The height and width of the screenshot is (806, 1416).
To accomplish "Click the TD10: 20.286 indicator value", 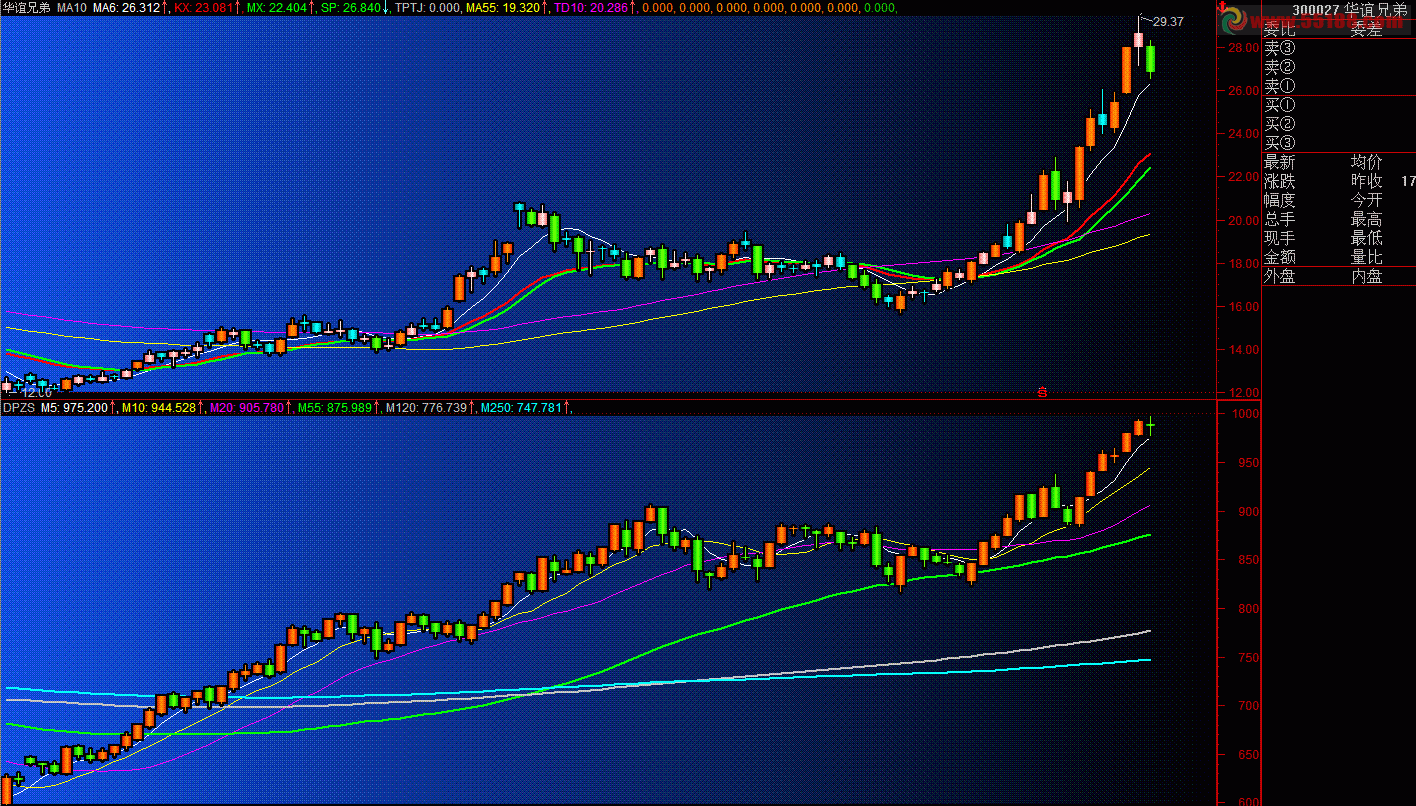I will point(590,7).
